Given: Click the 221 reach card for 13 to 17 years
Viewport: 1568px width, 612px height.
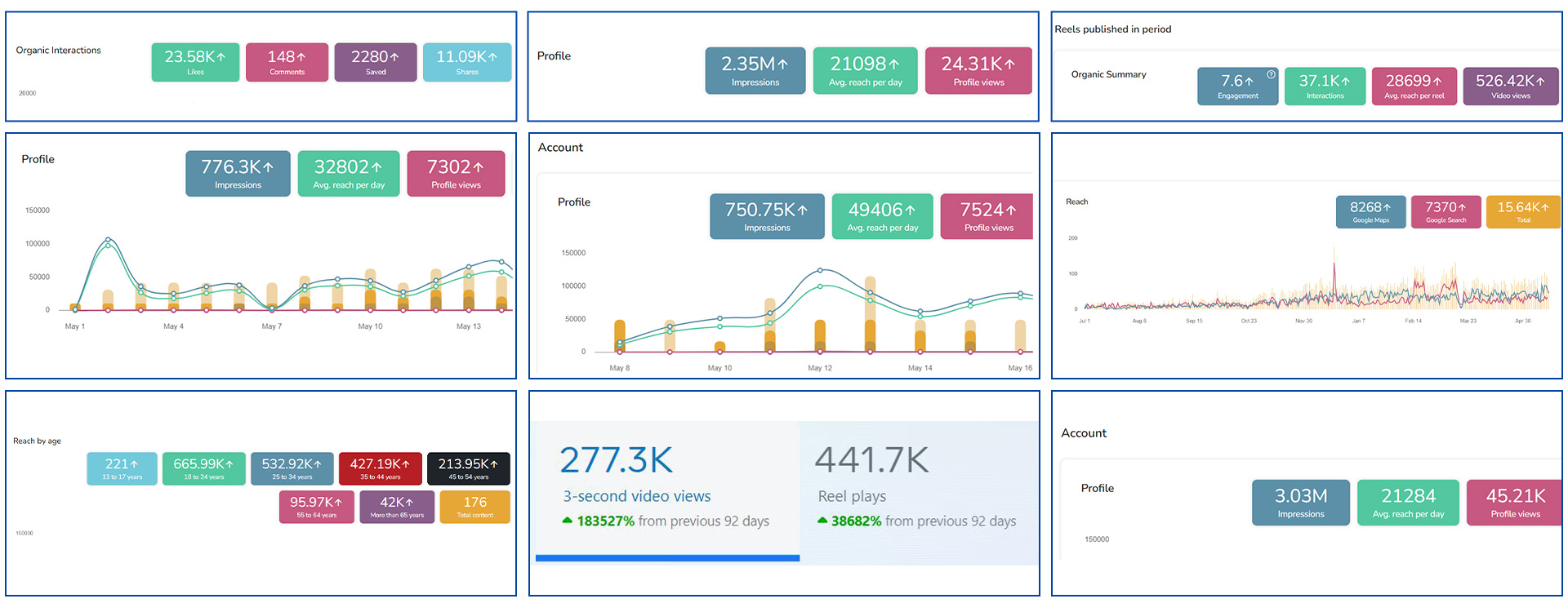Looking at the screenshot, I should click(x=122, y=468).
